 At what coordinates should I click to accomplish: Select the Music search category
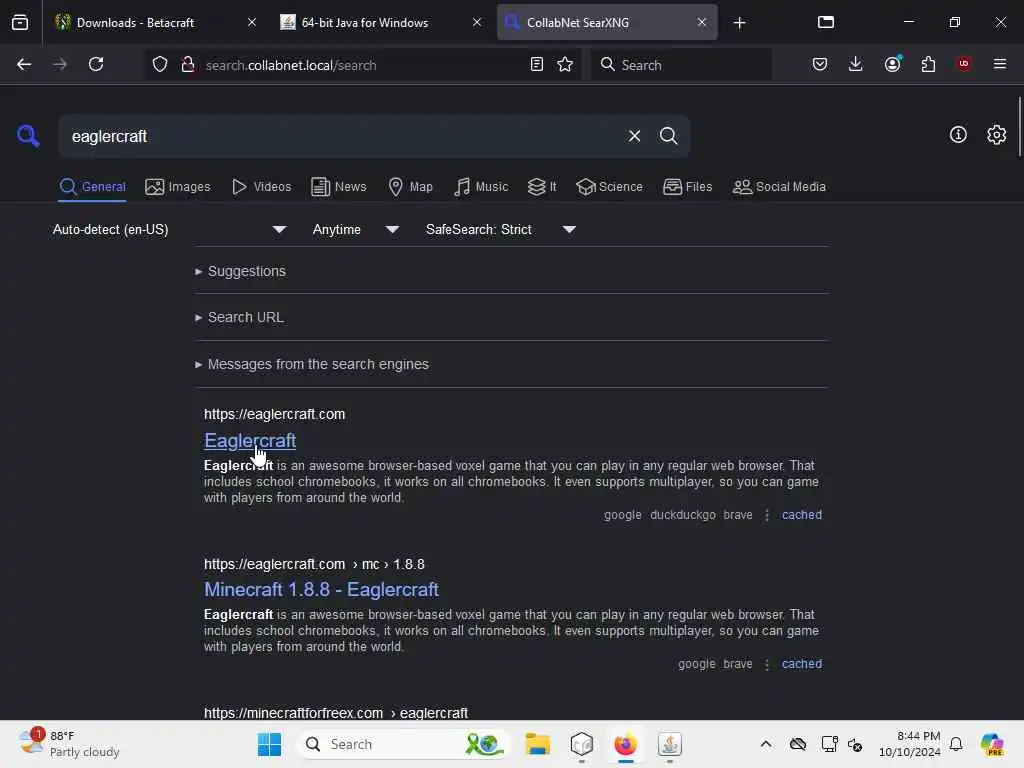(x=481, y=187)
